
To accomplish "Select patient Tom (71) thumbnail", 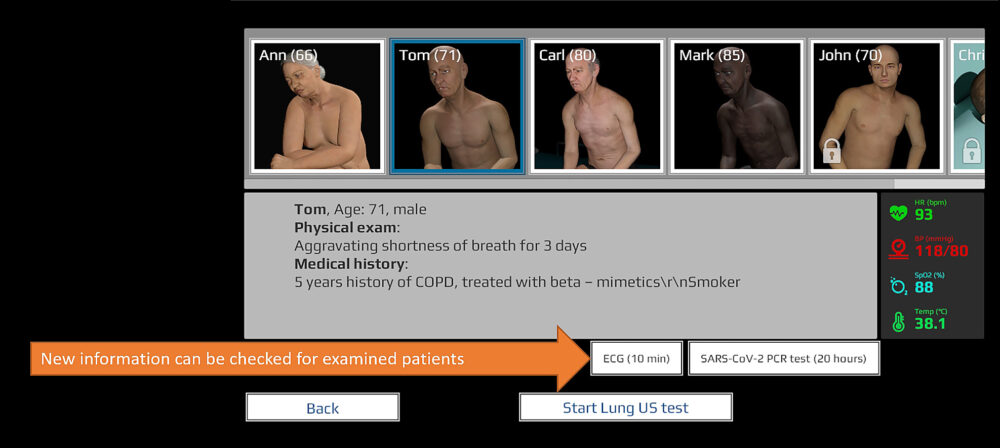I will (457, 106).
